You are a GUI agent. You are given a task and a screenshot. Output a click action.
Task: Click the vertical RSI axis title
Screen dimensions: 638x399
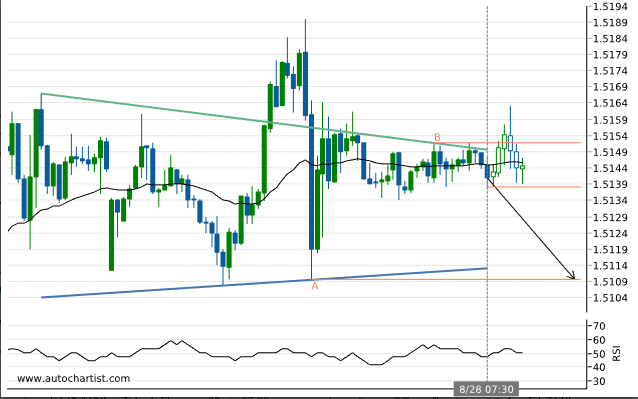(617, 353)
